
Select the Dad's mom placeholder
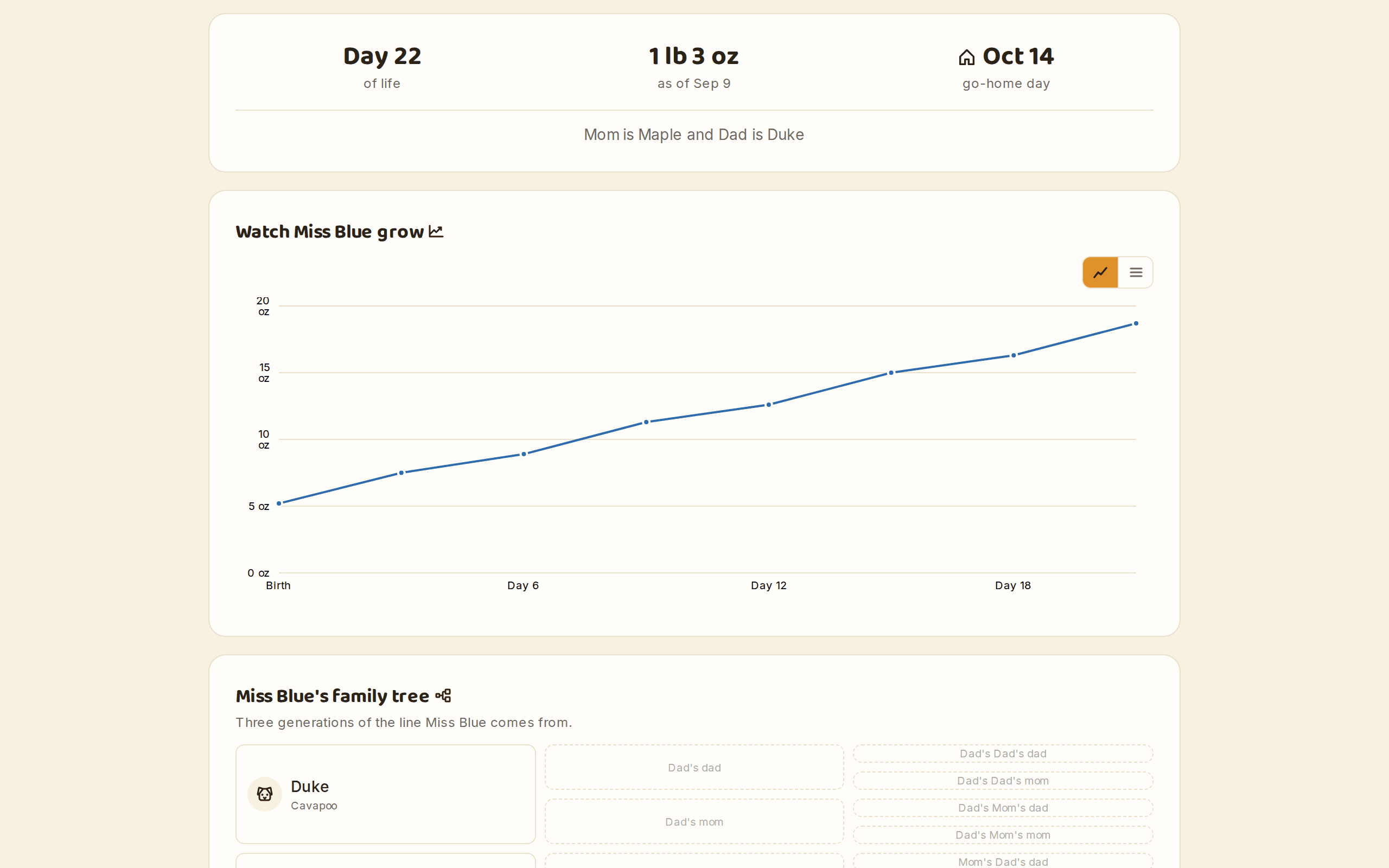click(694, 821)
